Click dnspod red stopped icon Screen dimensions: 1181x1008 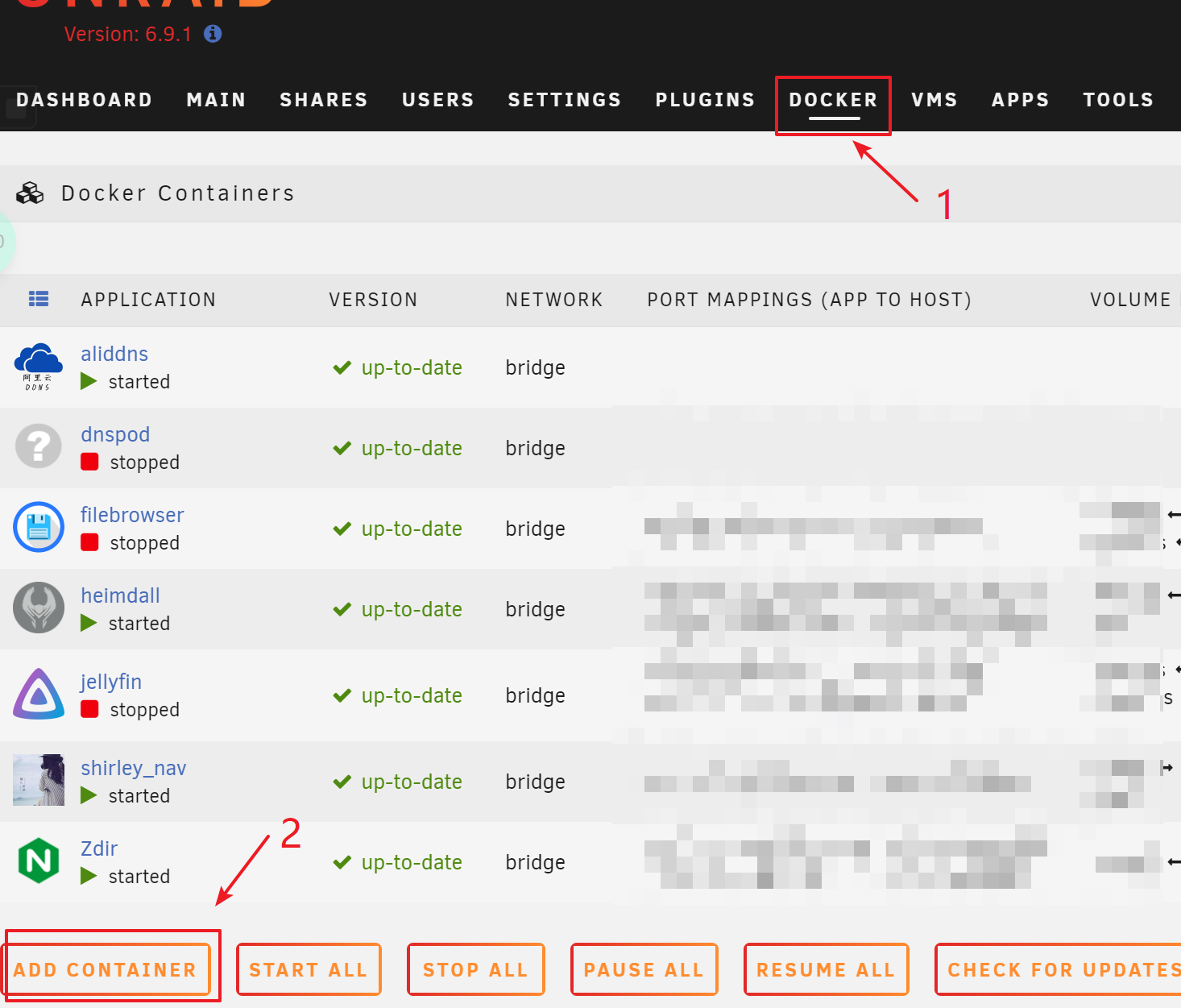point(89,462)
